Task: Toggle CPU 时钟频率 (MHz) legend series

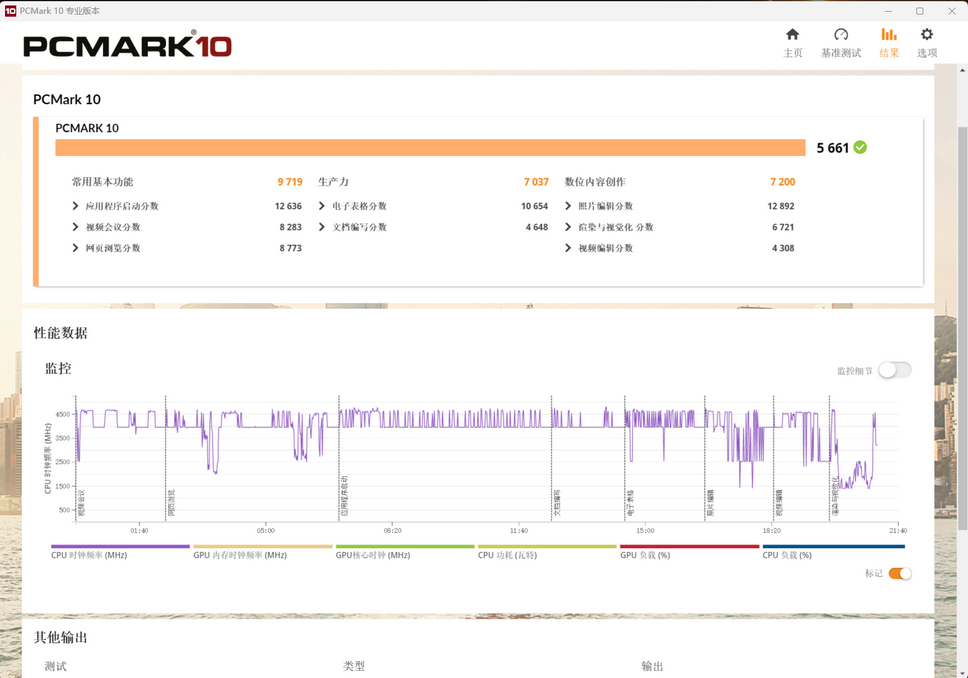Action: pos(89,555)
